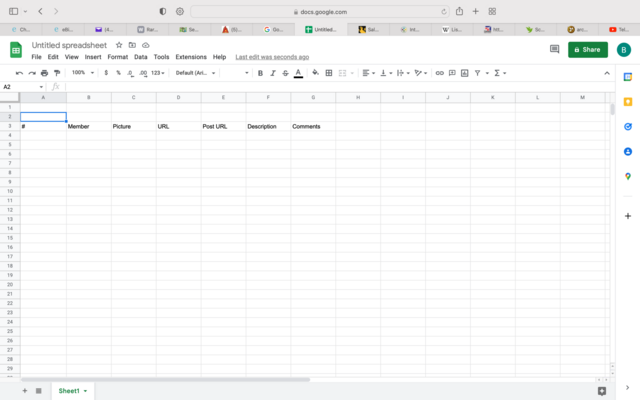Toggle italic formatting

273,73
